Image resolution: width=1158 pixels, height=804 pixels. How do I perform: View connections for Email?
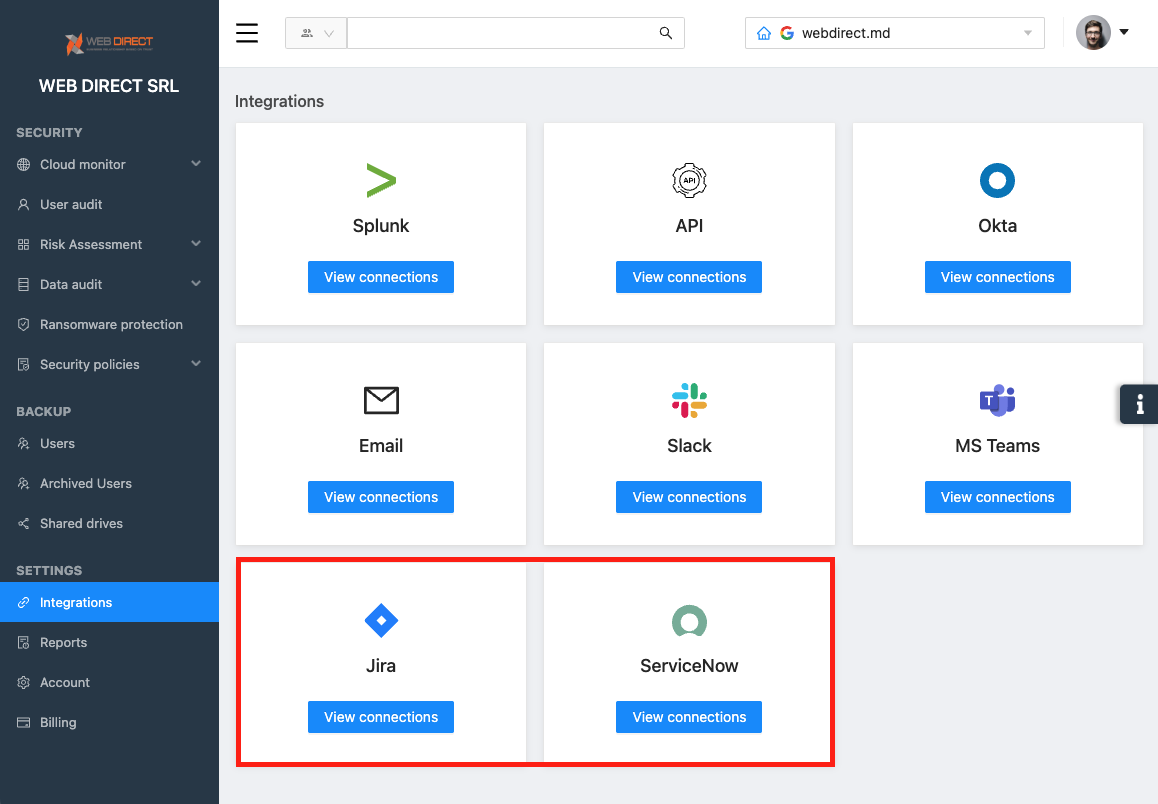[x=381, y=497]
